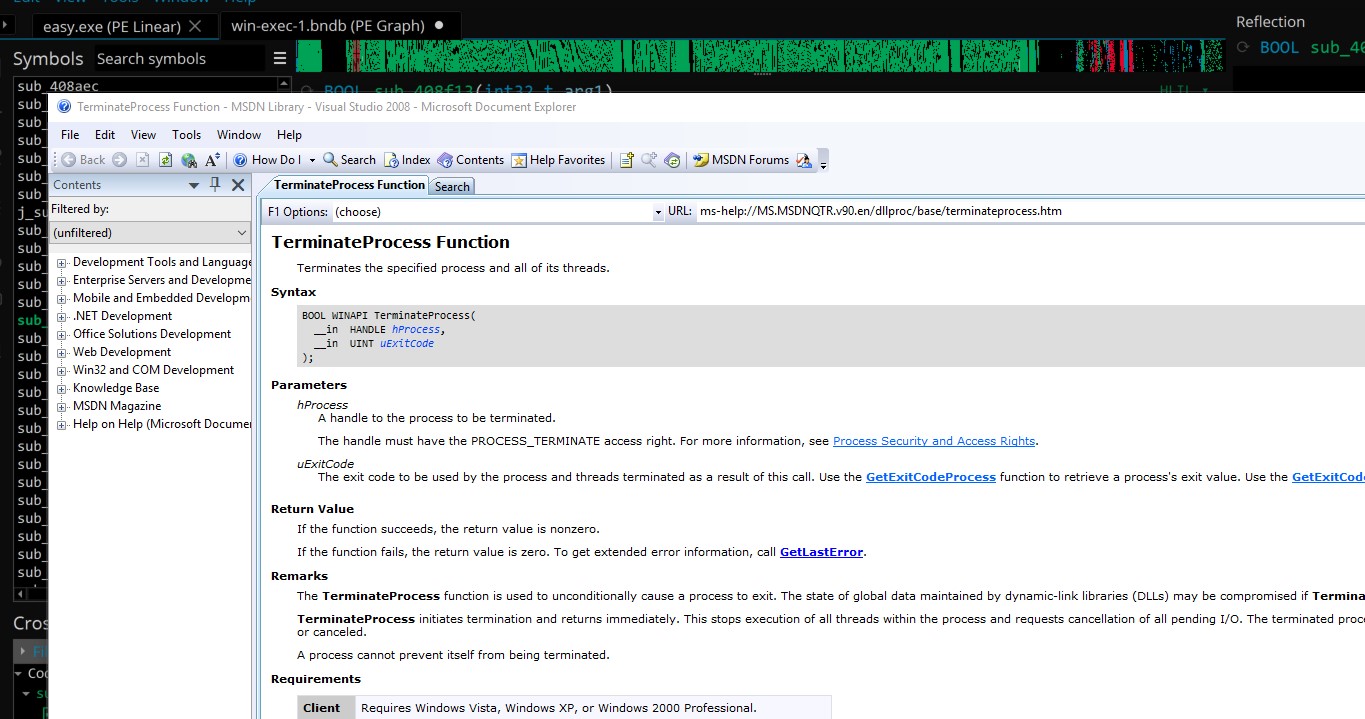Open the Edit menu in Document Explorer
1365x719 pixels.
click(x=105, y=135)
